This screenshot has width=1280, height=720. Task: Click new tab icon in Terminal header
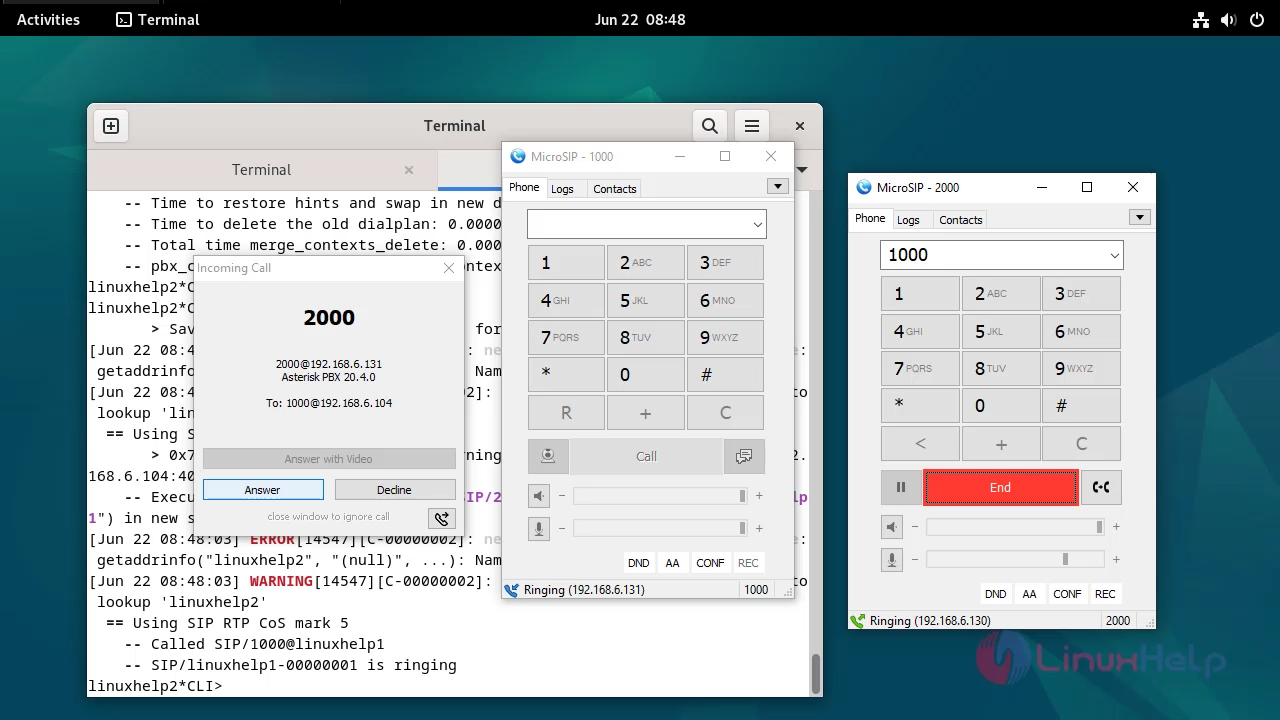[x=111, y=126]
